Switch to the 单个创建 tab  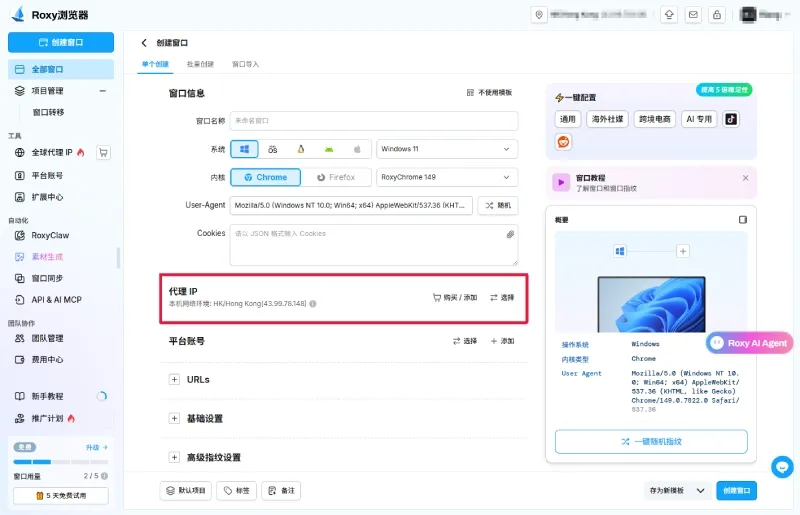click(x=155, y=64)
